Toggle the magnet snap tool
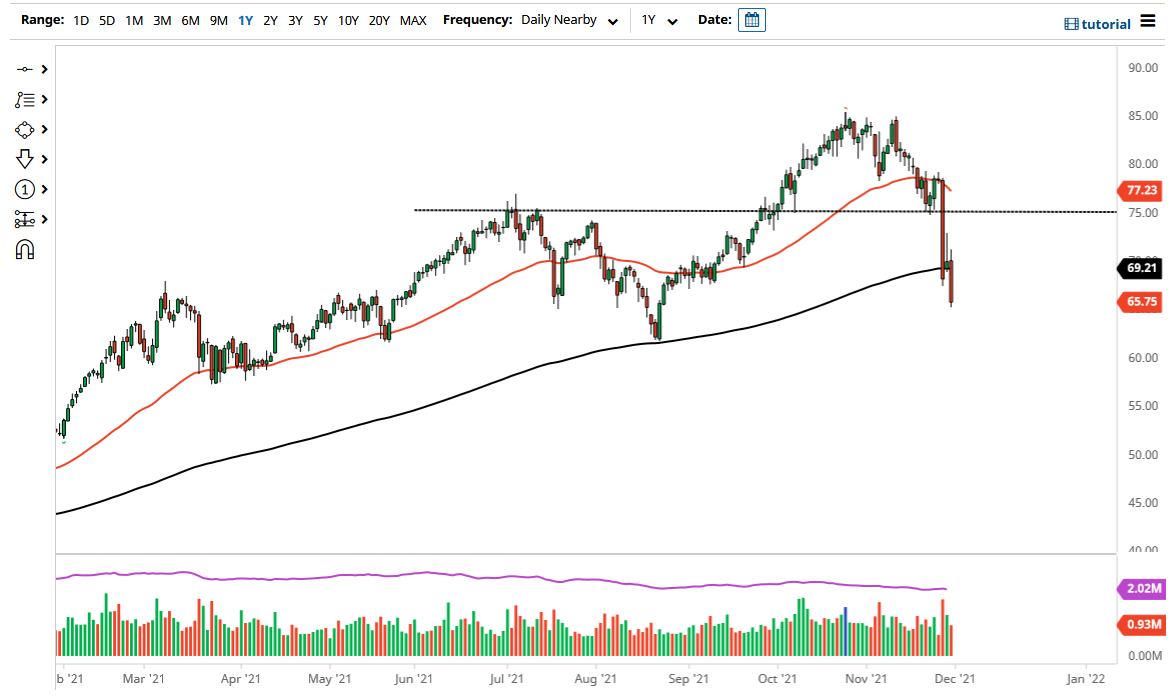Image resolution: width=1173 pixels, height=699 pixels. click(26, 249)
